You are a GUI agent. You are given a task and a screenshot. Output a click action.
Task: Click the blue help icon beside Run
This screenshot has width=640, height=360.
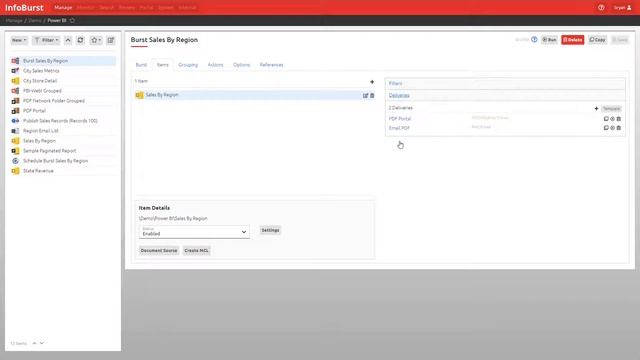coord(534,40)
